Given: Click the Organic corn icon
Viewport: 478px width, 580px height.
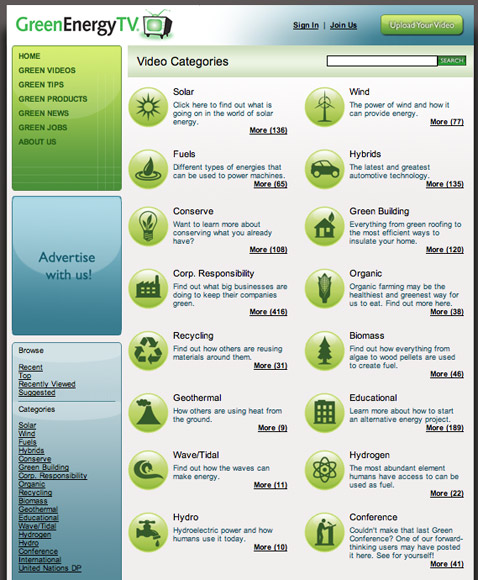Looking at the screenshot, I should 324,289.
